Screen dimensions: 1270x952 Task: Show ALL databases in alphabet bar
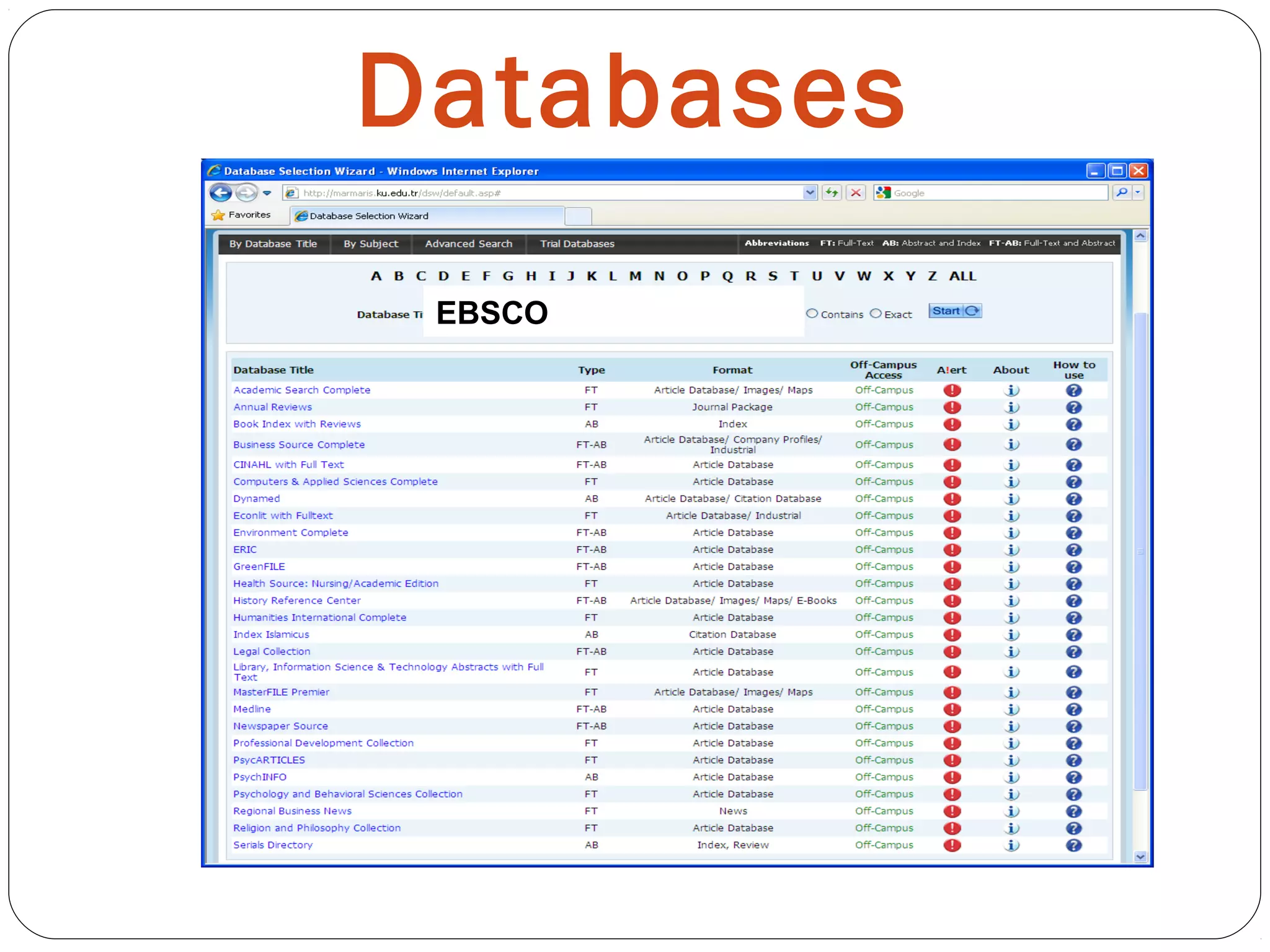click(x=962, y=276)
